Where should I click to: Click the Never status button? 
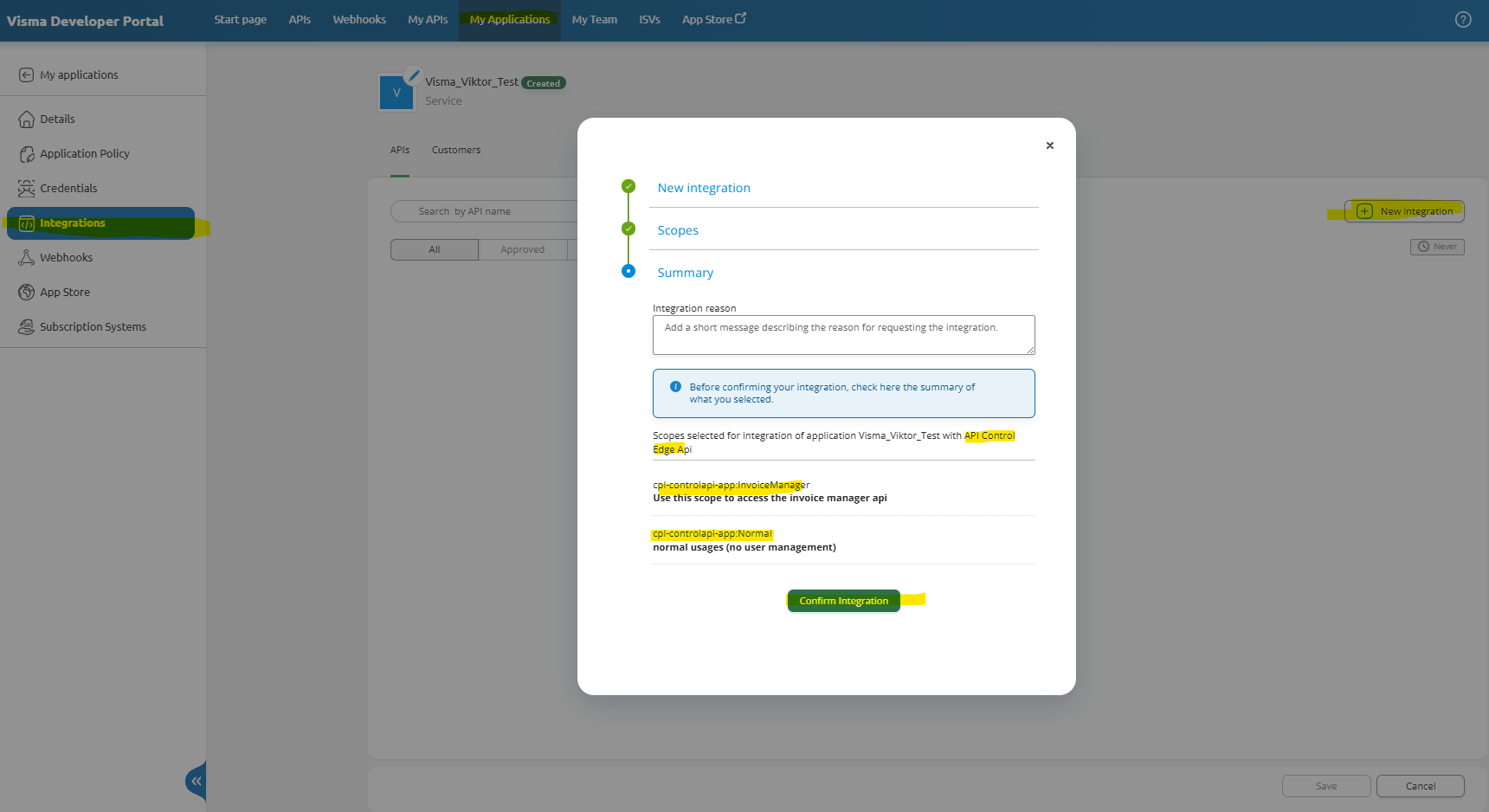(1437, 247)
